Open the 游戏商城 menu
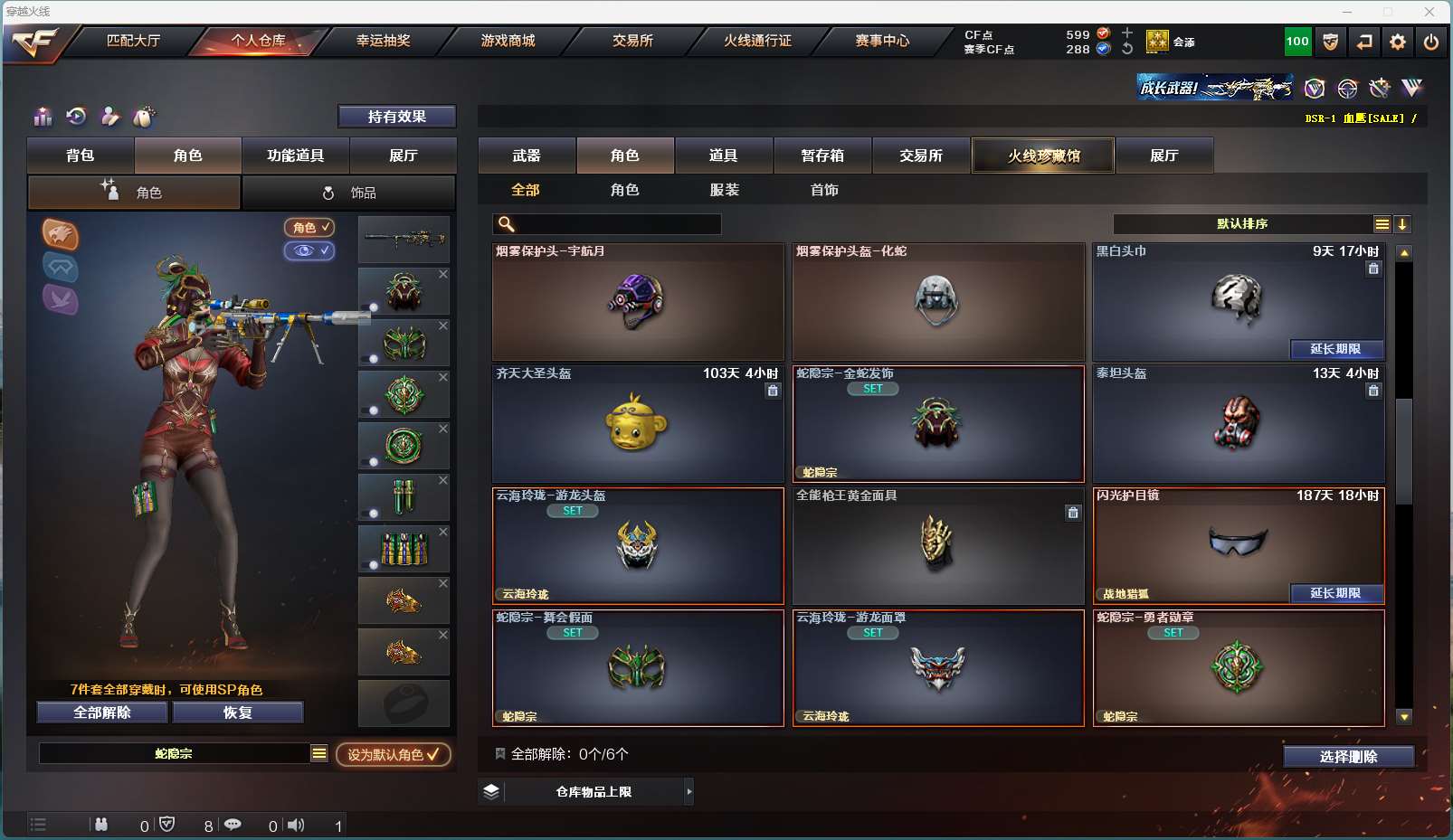Viewport: 1453px width, 840px height. [x=508, y=41]
